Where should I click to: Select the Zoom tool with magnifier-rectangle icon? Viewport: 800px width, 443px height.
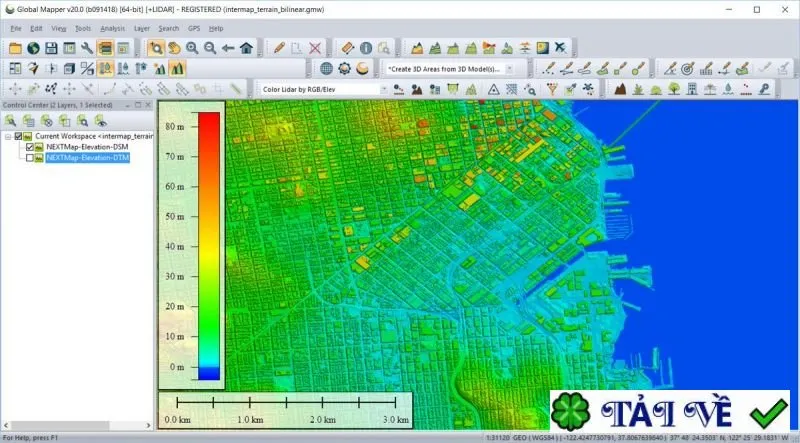coord(156,48)
